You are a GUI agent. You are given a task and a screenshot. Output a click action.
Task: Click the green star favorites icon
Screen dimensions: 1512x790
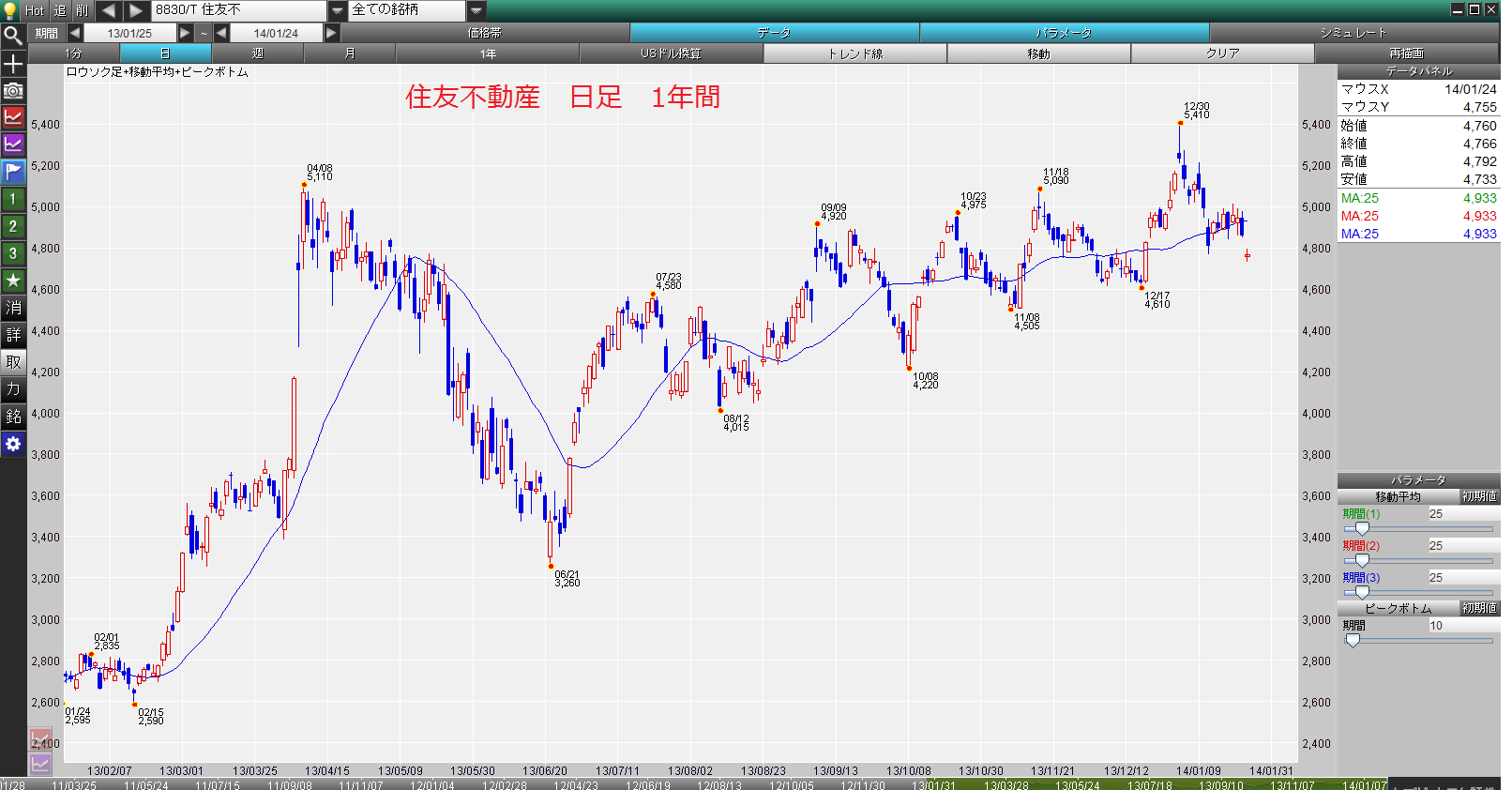(13, 281)
